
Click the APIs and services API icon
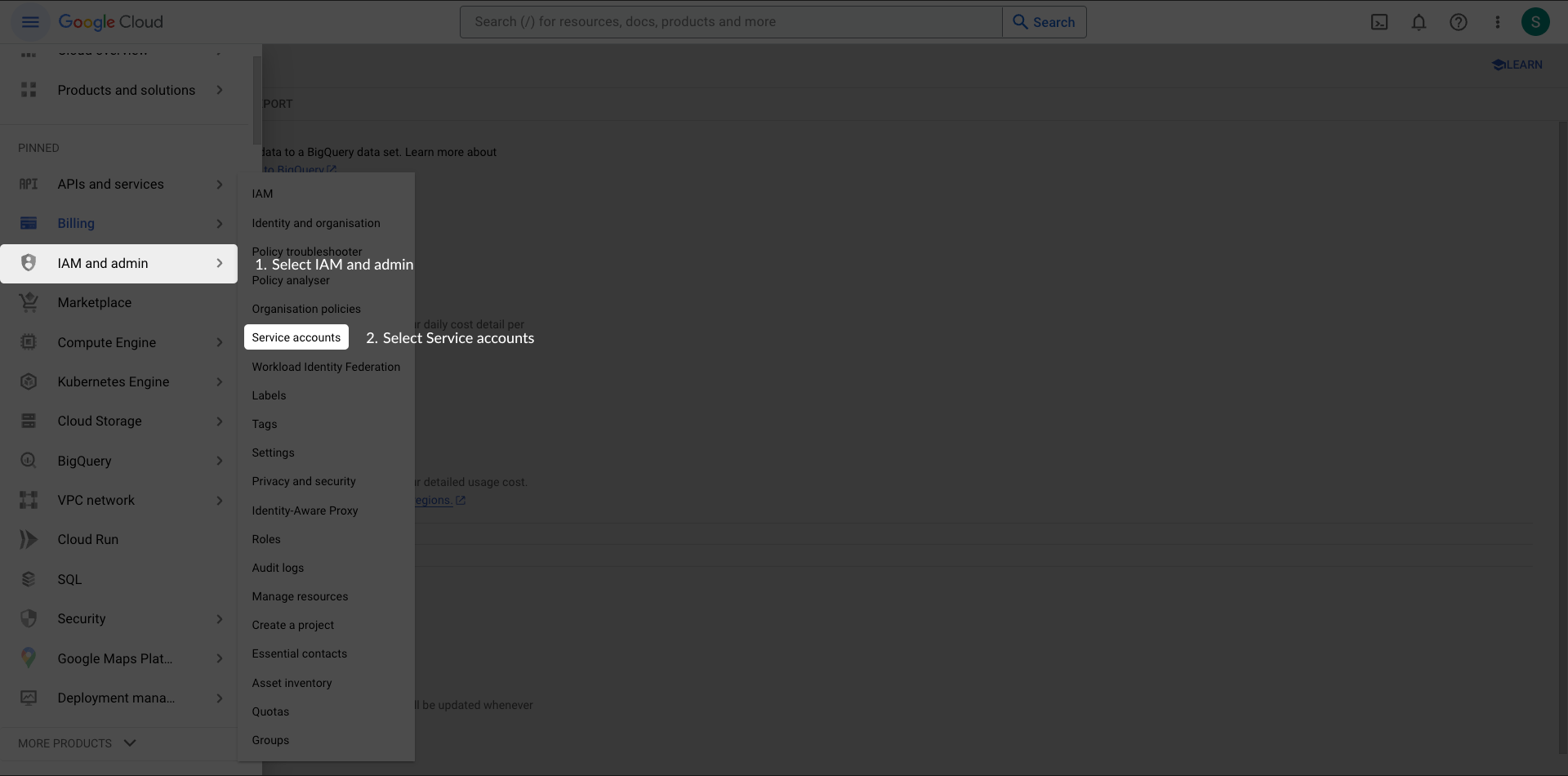(x=29, y=184)
